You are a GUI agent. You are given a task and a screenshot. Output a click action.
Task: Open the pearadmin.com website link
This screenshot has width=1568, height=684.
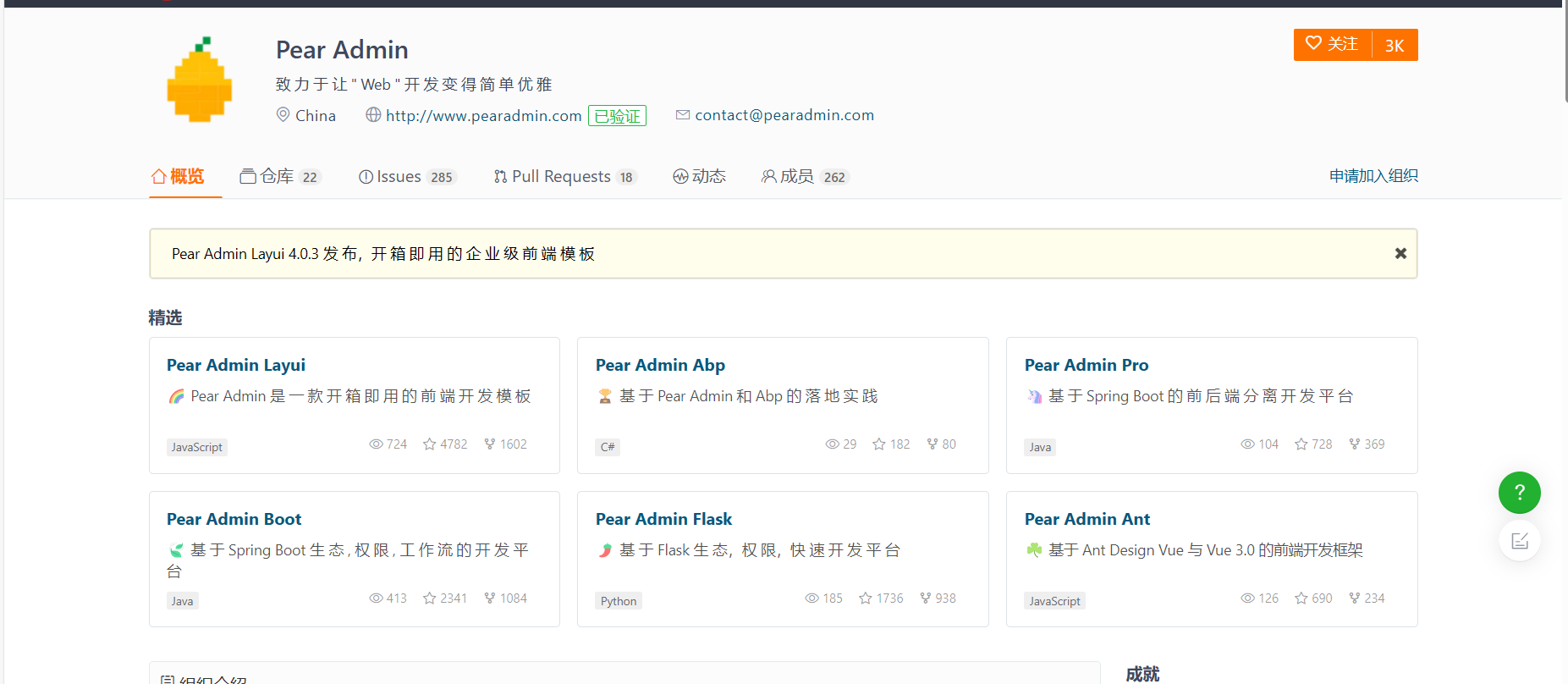[x=483, y=116]
